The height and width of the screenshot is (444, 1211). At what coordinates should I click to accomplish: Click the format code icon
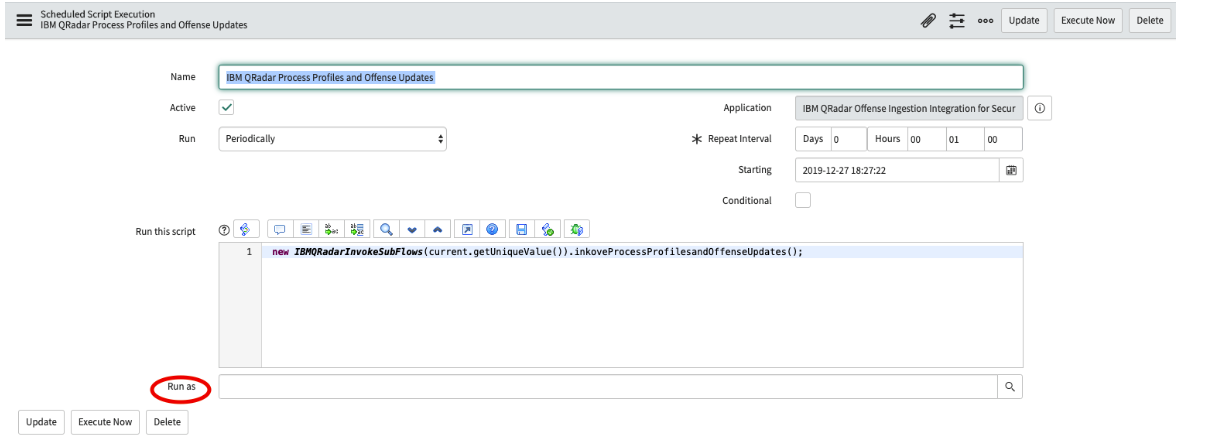tap(306, 230)
